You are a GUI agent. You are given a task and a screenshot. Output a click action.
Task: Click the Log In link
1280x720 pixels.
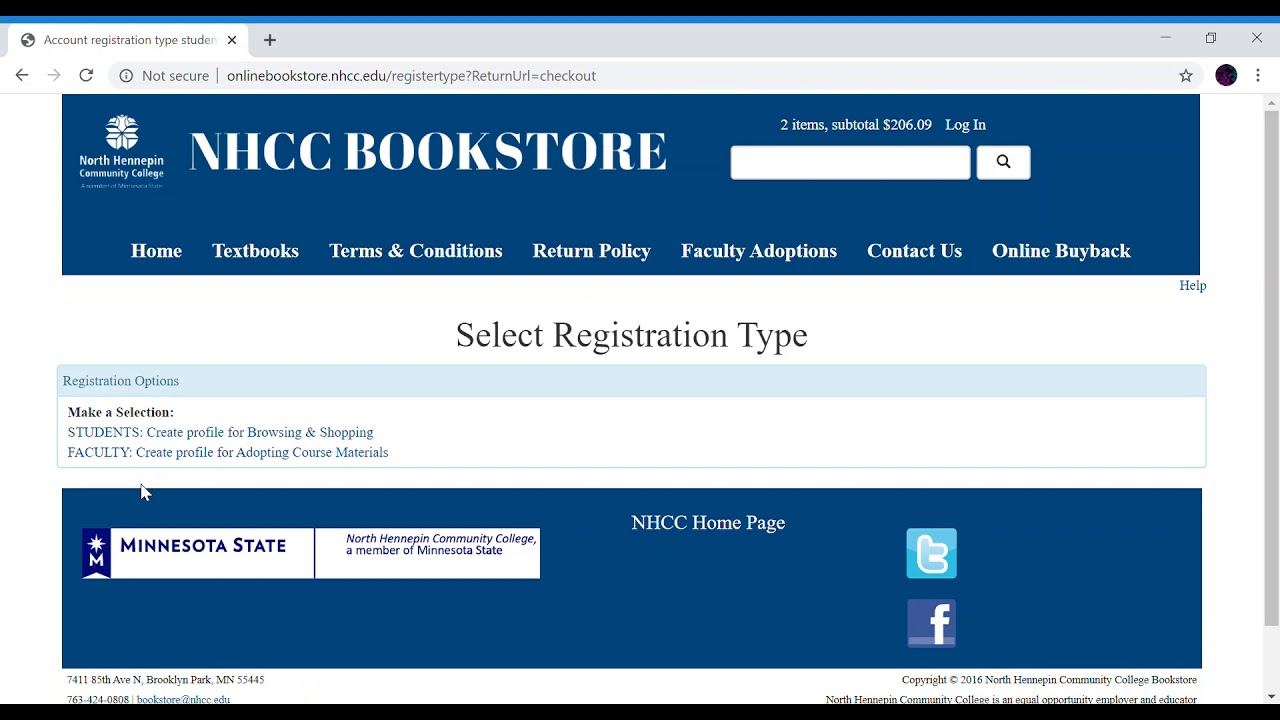point(965,125)
